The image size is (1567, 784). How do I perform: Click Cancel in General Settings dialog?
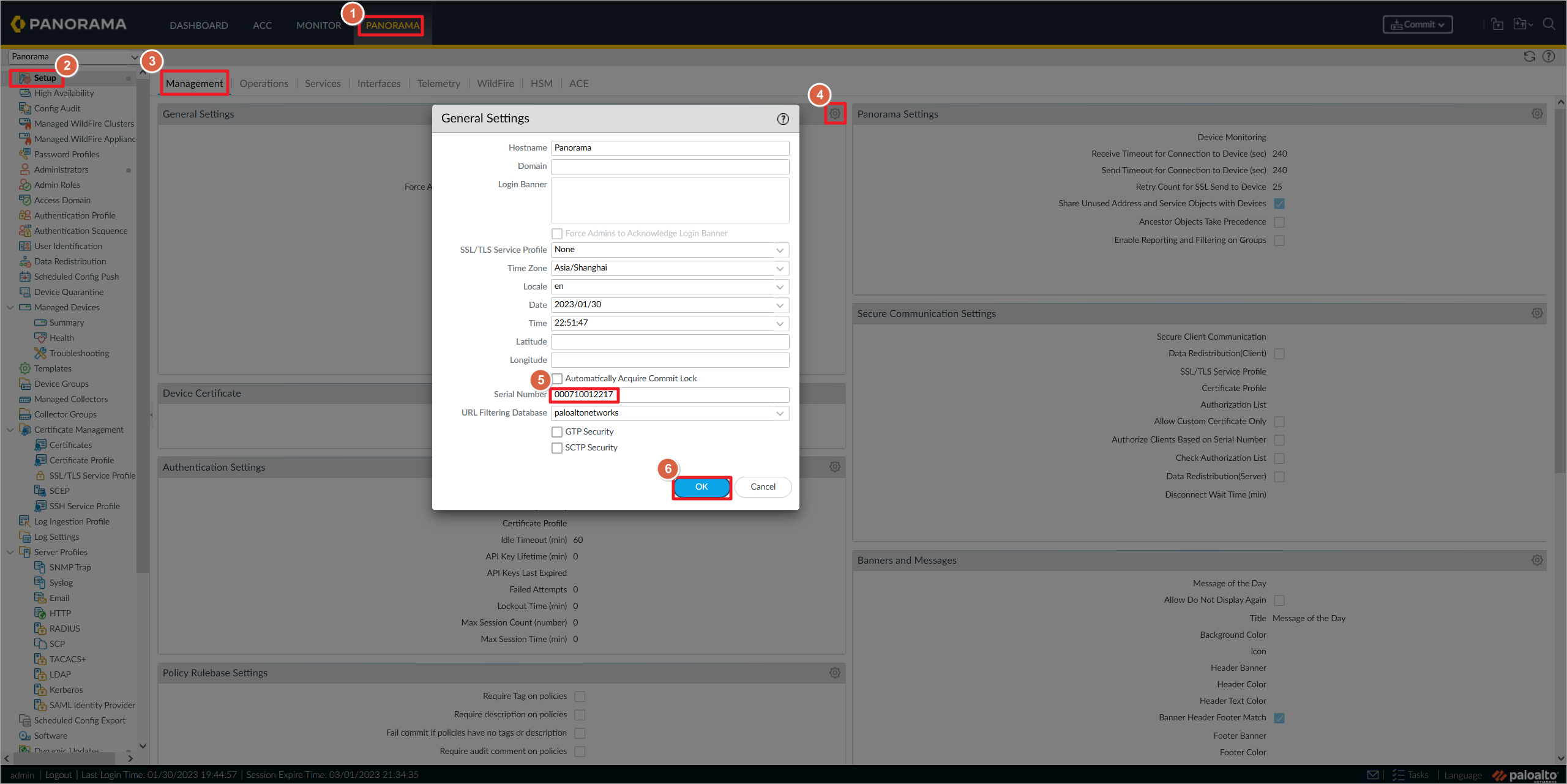[763, 487]
